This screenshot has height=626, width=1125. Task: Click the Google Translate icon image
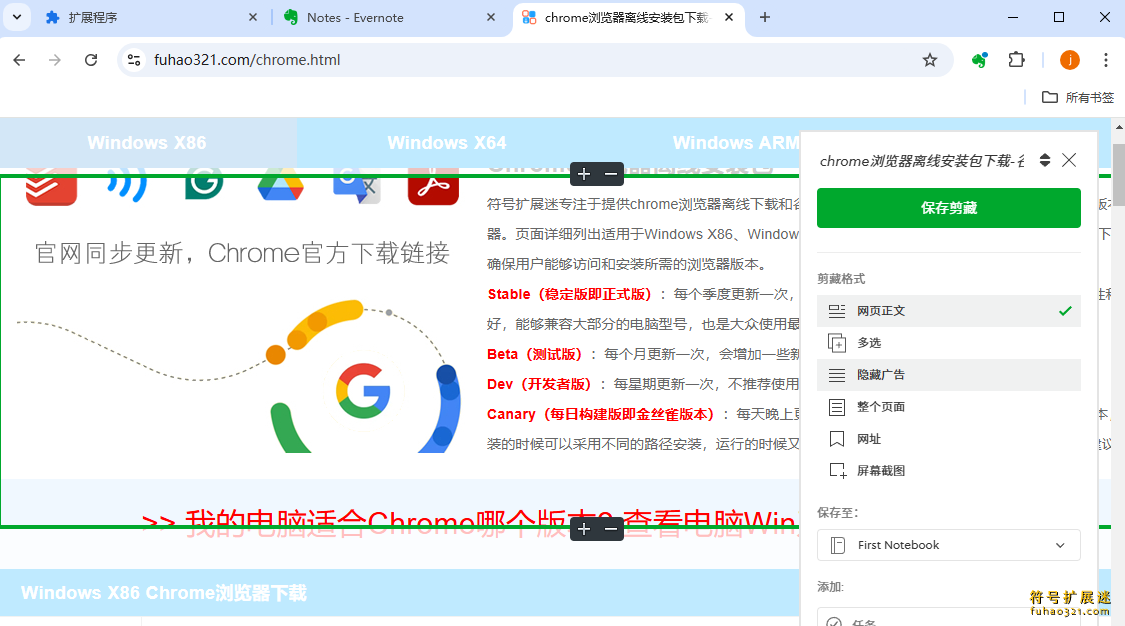357,186
